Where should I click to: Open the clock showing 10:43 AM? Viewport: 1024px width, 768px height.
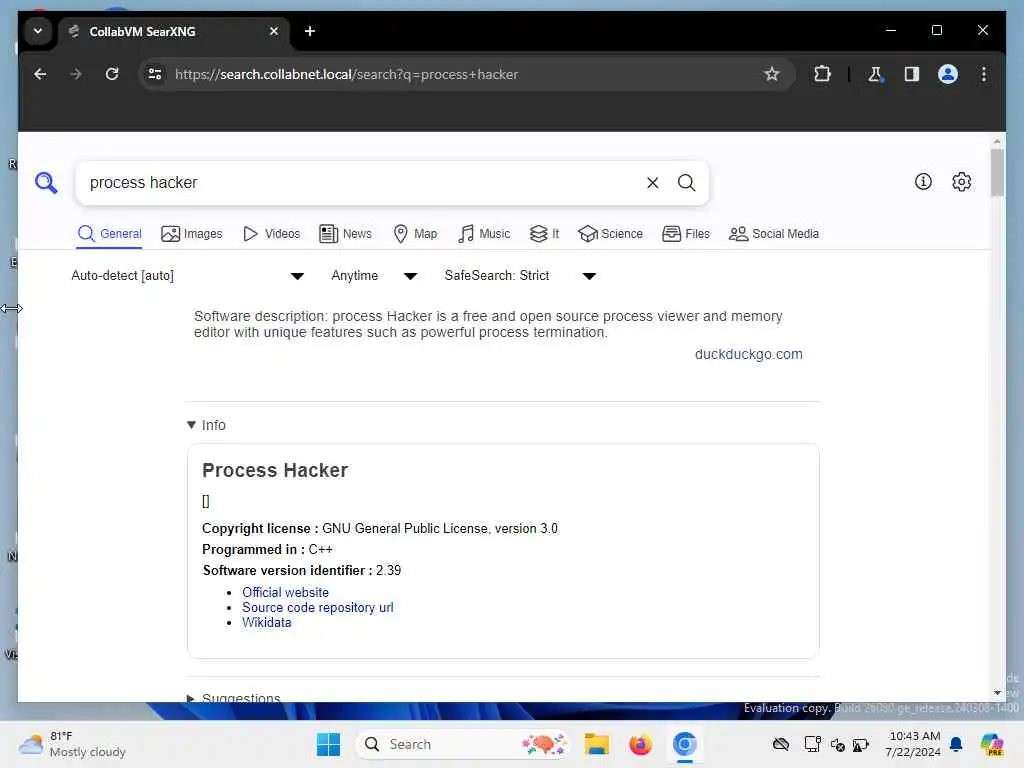point(914,744)
